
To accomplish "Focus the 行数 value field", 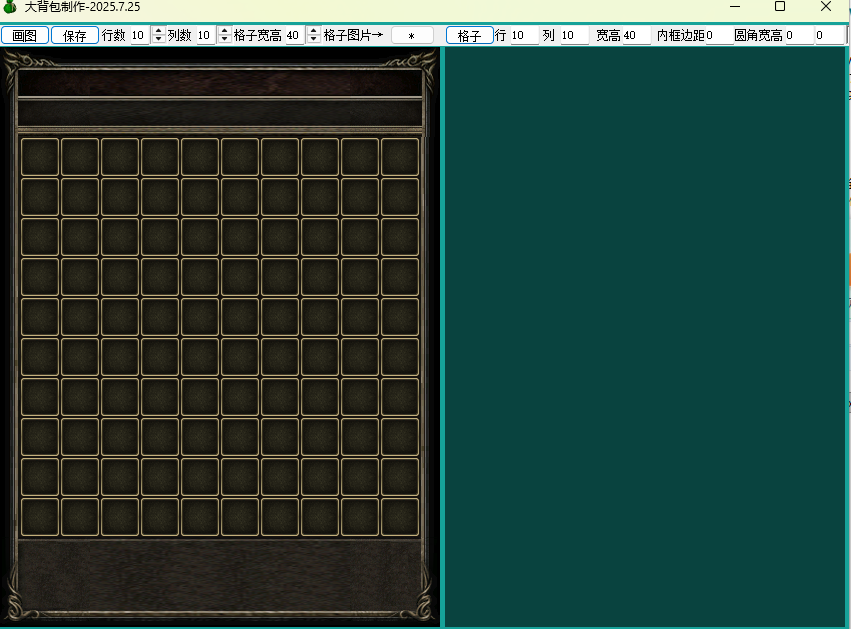I will [x=140, y=35].
